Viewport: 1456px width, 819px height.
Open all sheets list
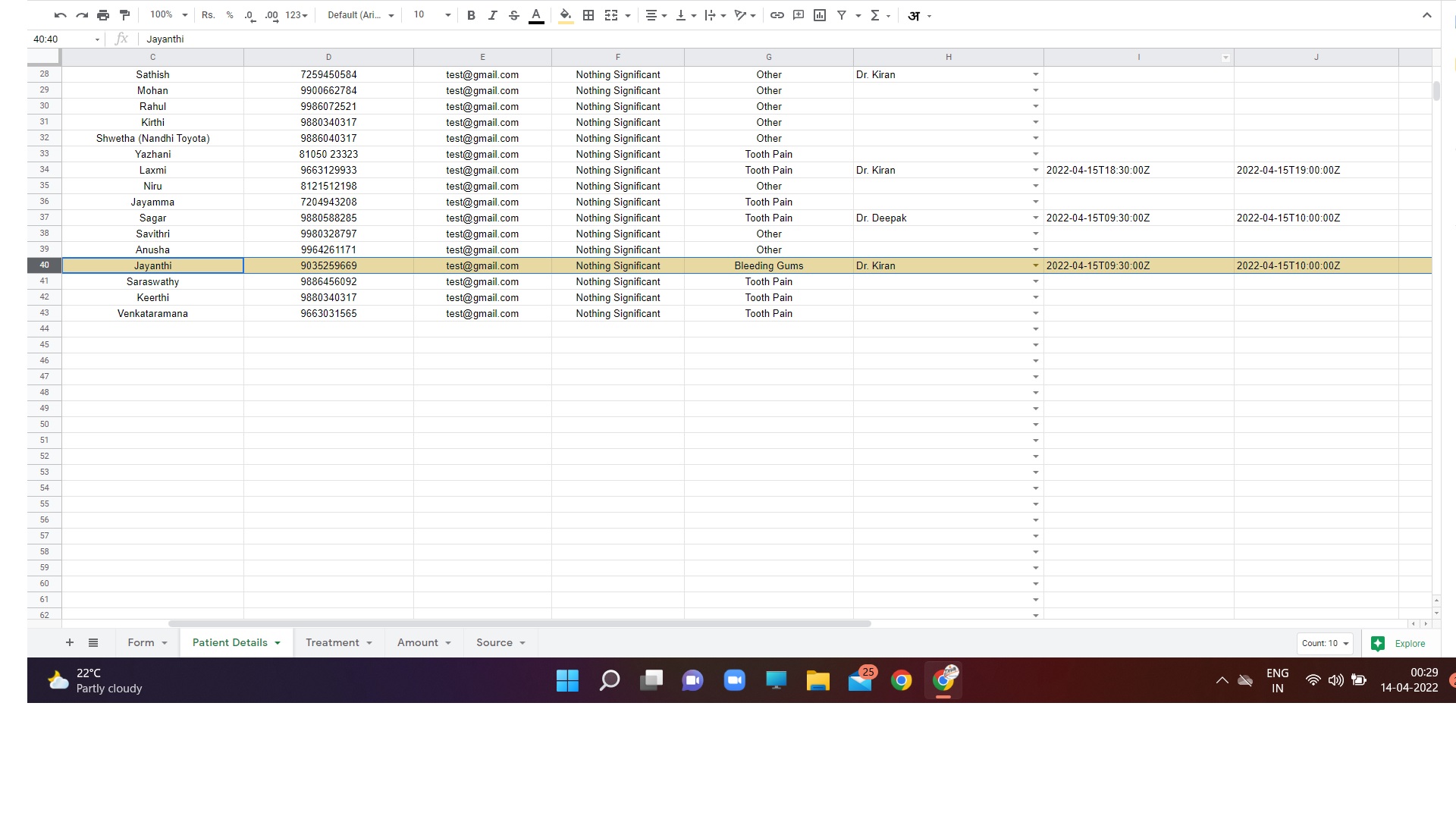[x=93, y=642]
